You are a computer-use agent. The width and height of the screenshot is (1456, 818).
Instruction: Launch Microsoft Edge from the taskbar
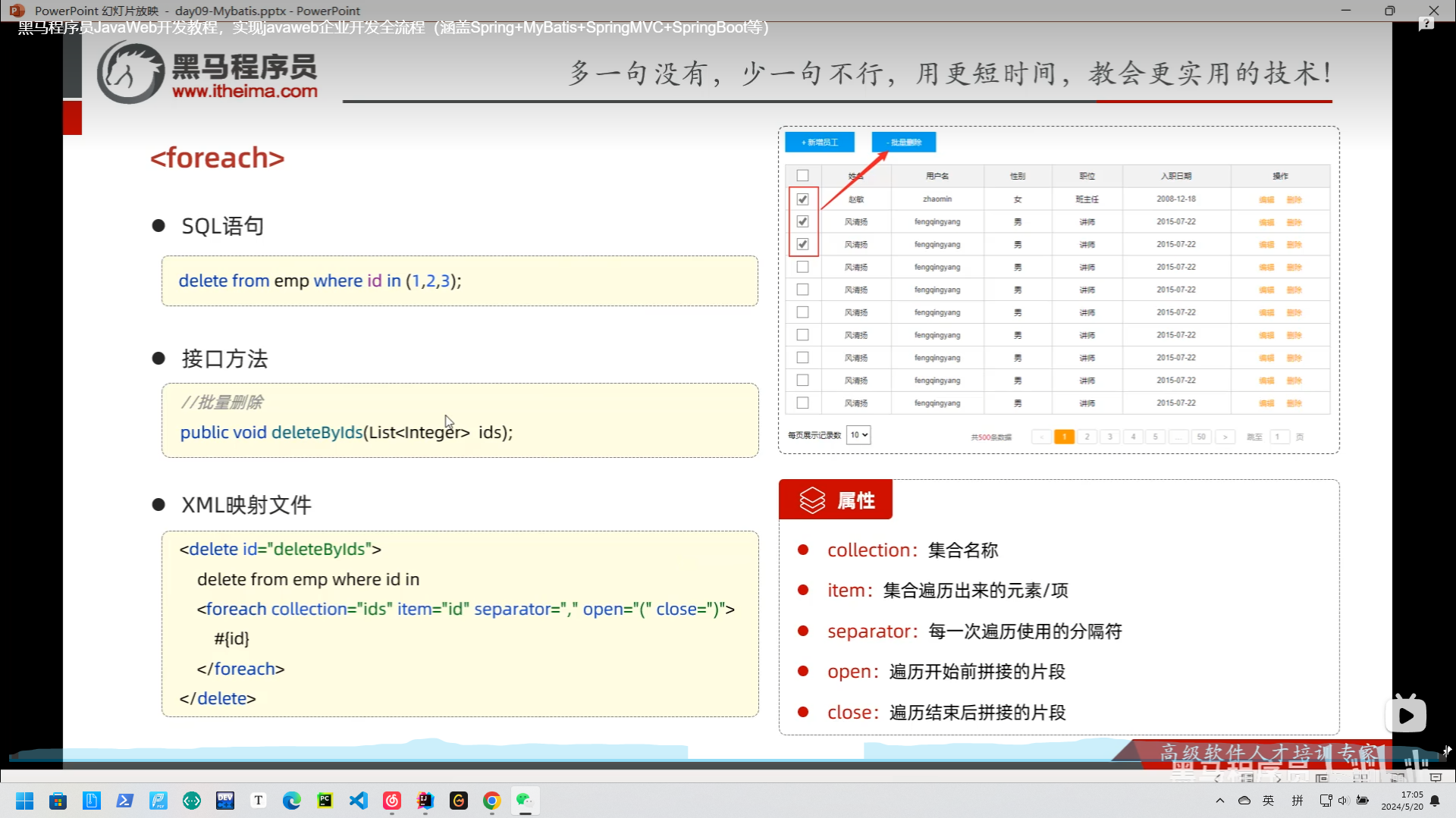point(292,801)
